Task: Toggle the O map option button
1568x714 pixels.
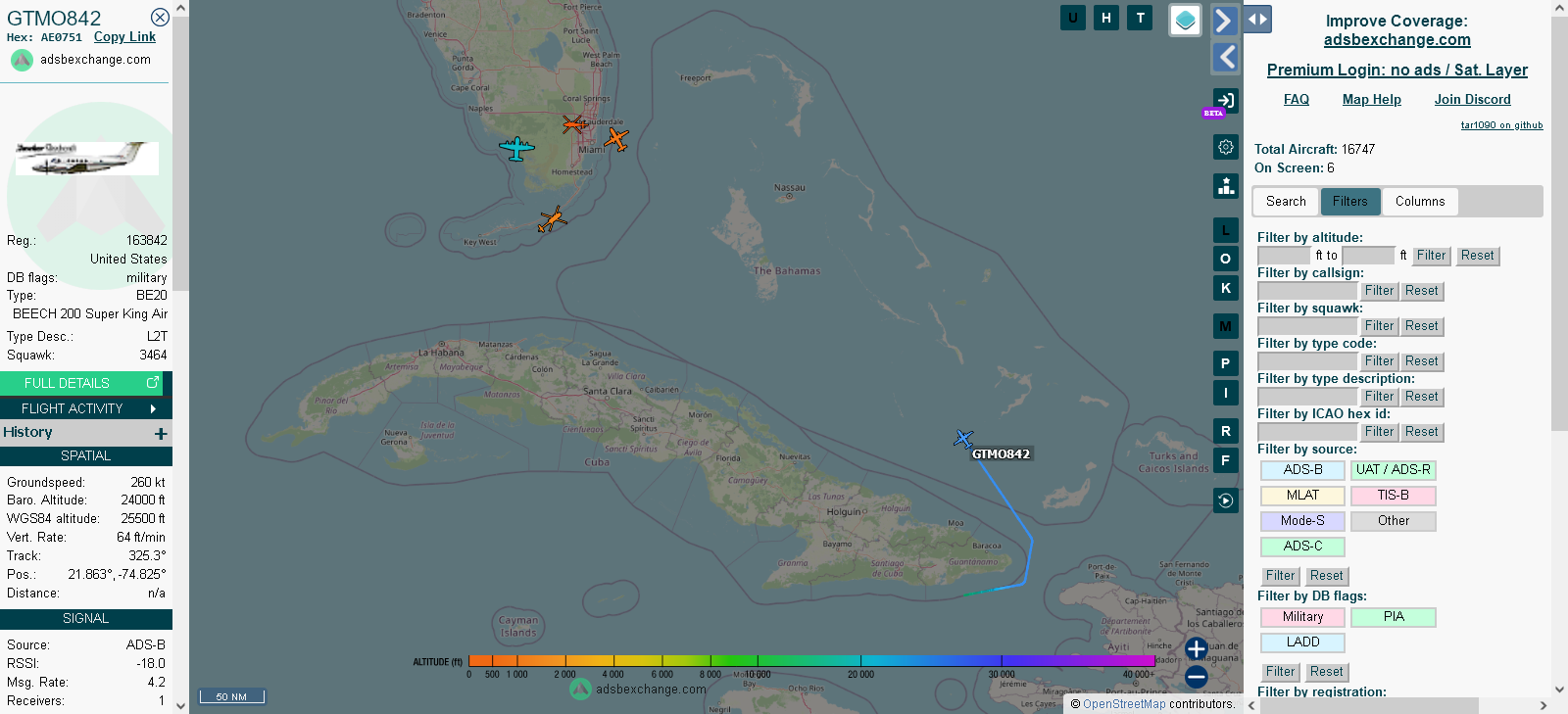Action: (1225, 259)
